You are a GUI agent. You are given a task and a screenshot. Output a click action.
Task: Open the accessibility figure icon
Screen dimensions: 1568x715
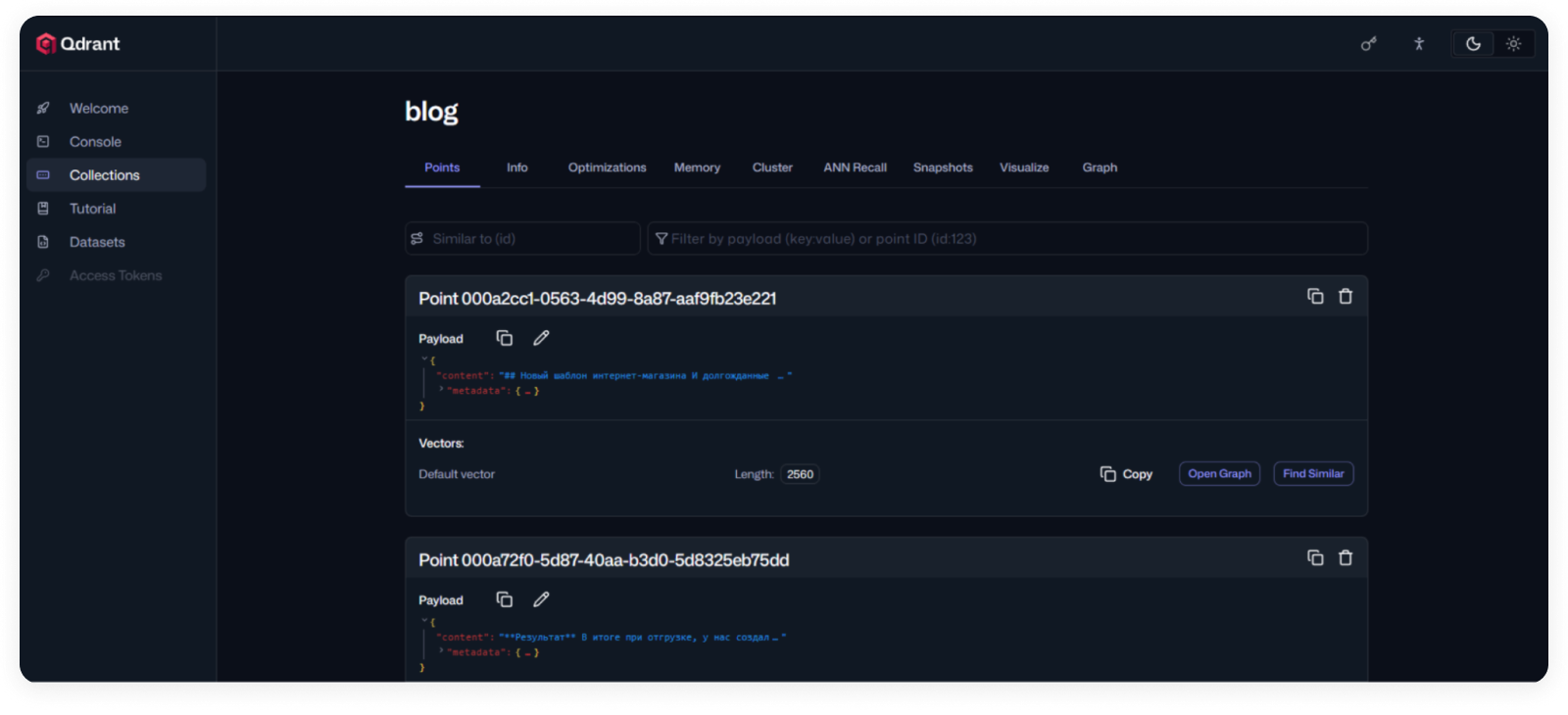[x=1418, y=44]
